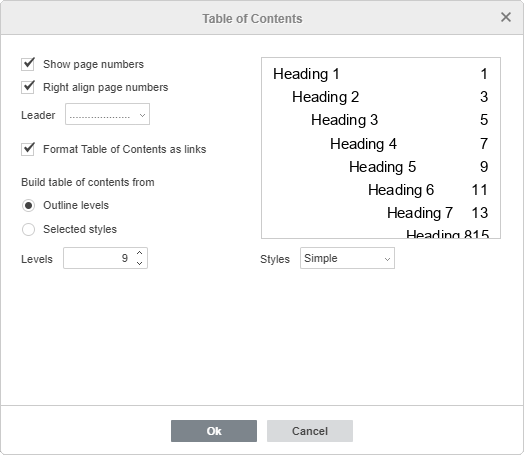Image resolution: width=524 pixels, height=455 pixels.
Task: Decrease Levels with the down arrow
Action: pyautogui.click(x=140, y=263)
